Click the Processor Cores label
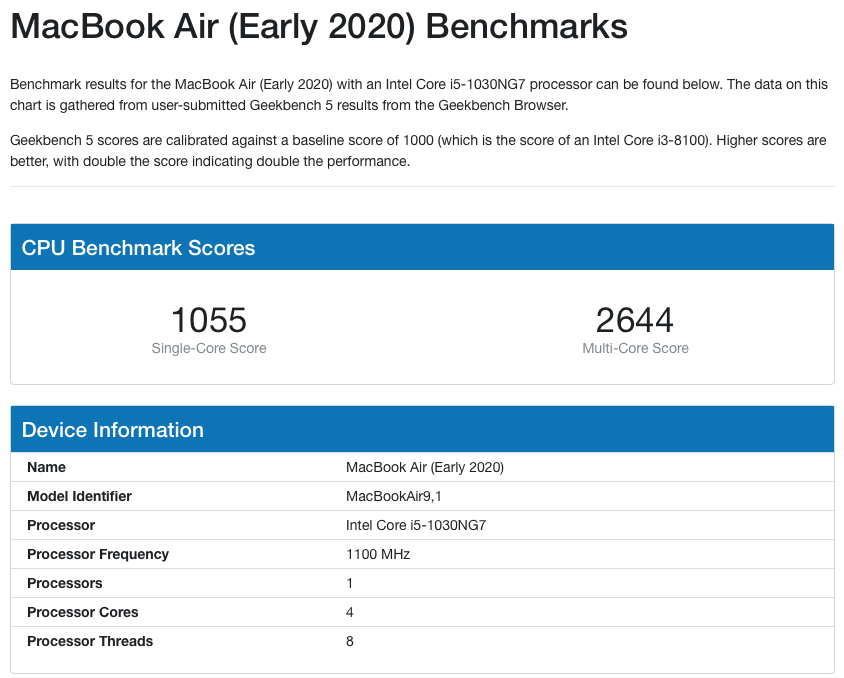This screenshot has height=678, width=844. 82,612
